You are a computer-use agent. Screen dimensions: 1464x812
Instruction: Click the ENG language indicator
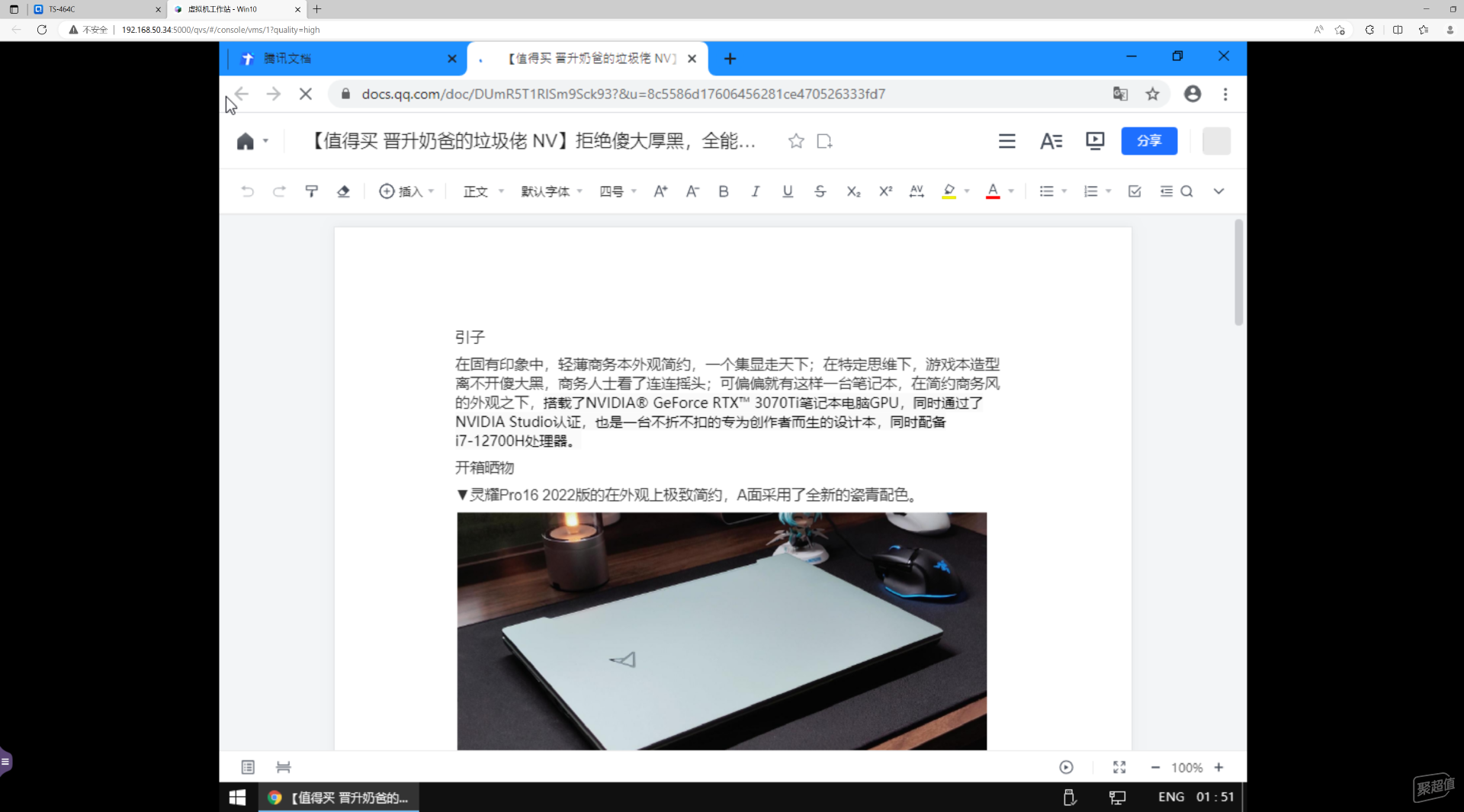point(1170,797)
